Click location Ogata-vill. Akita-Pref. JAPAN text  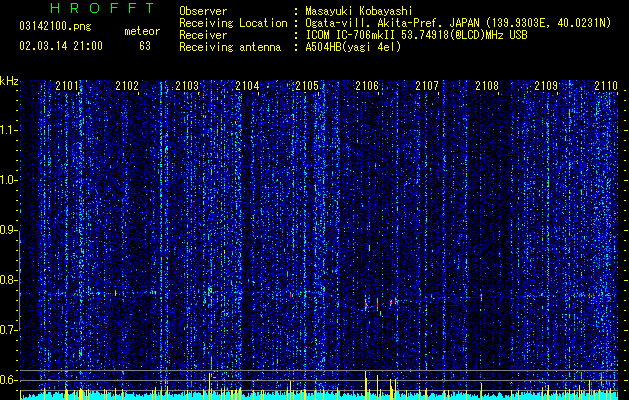coord(458,23)
